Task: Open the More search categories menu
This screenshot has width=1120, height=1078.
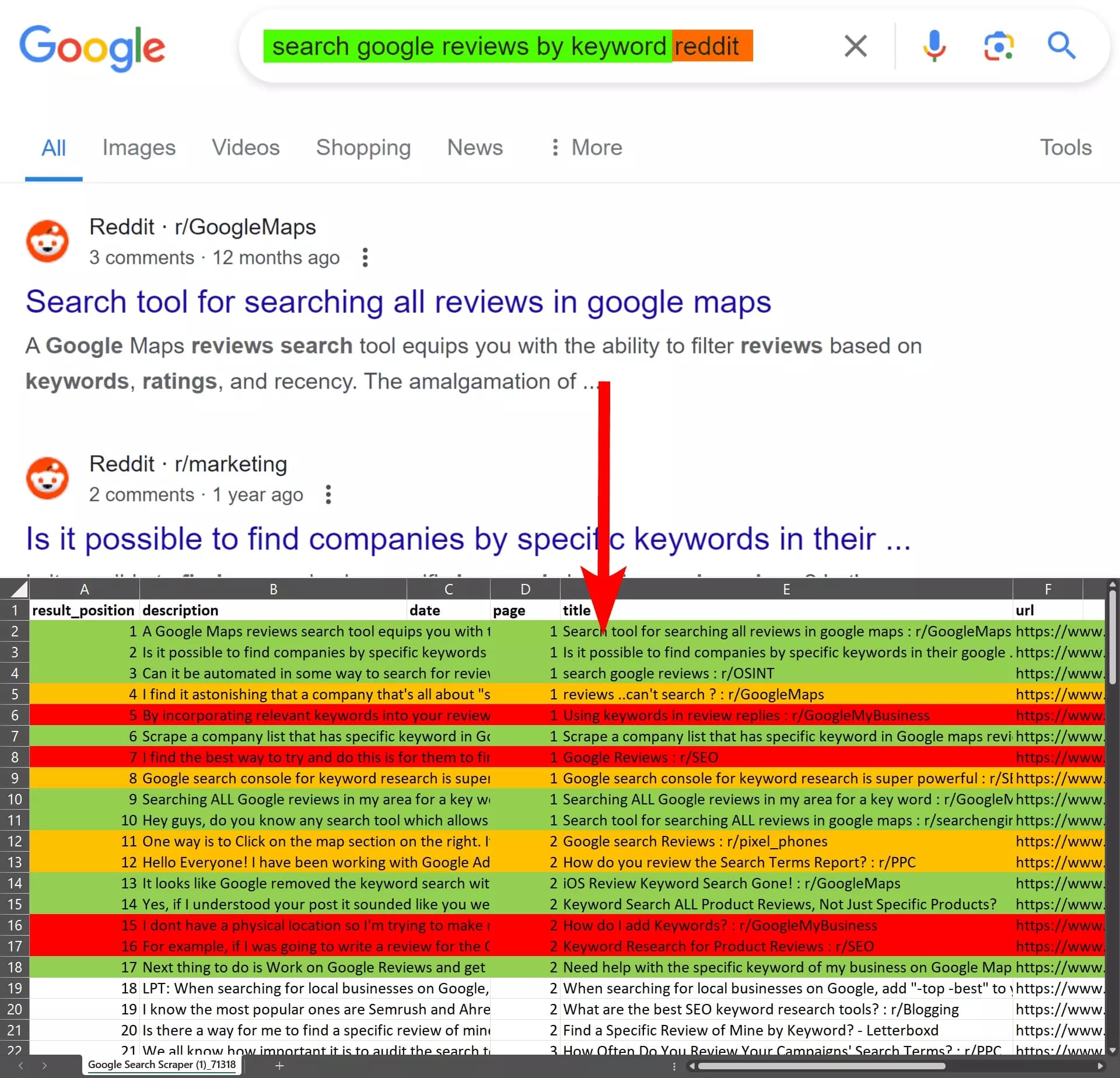Action: pyautogui.click(x=586, y=148)
